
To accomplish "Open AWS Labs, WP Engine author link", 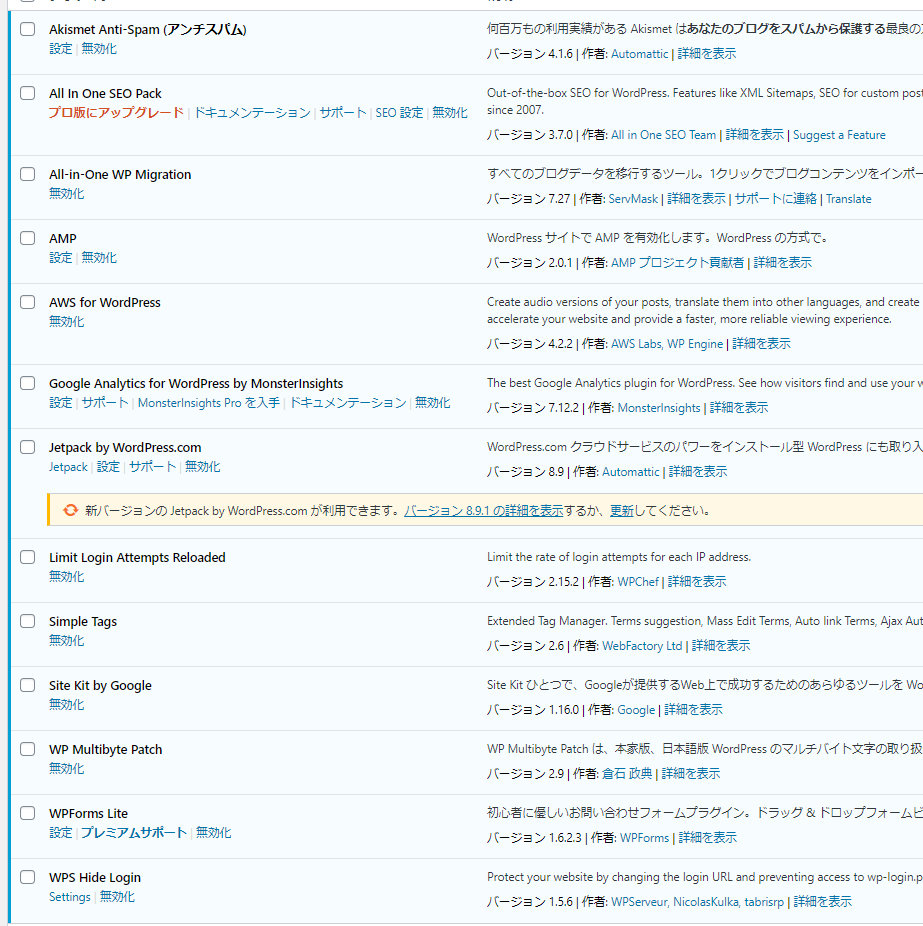I will click(x=667, y=344).
